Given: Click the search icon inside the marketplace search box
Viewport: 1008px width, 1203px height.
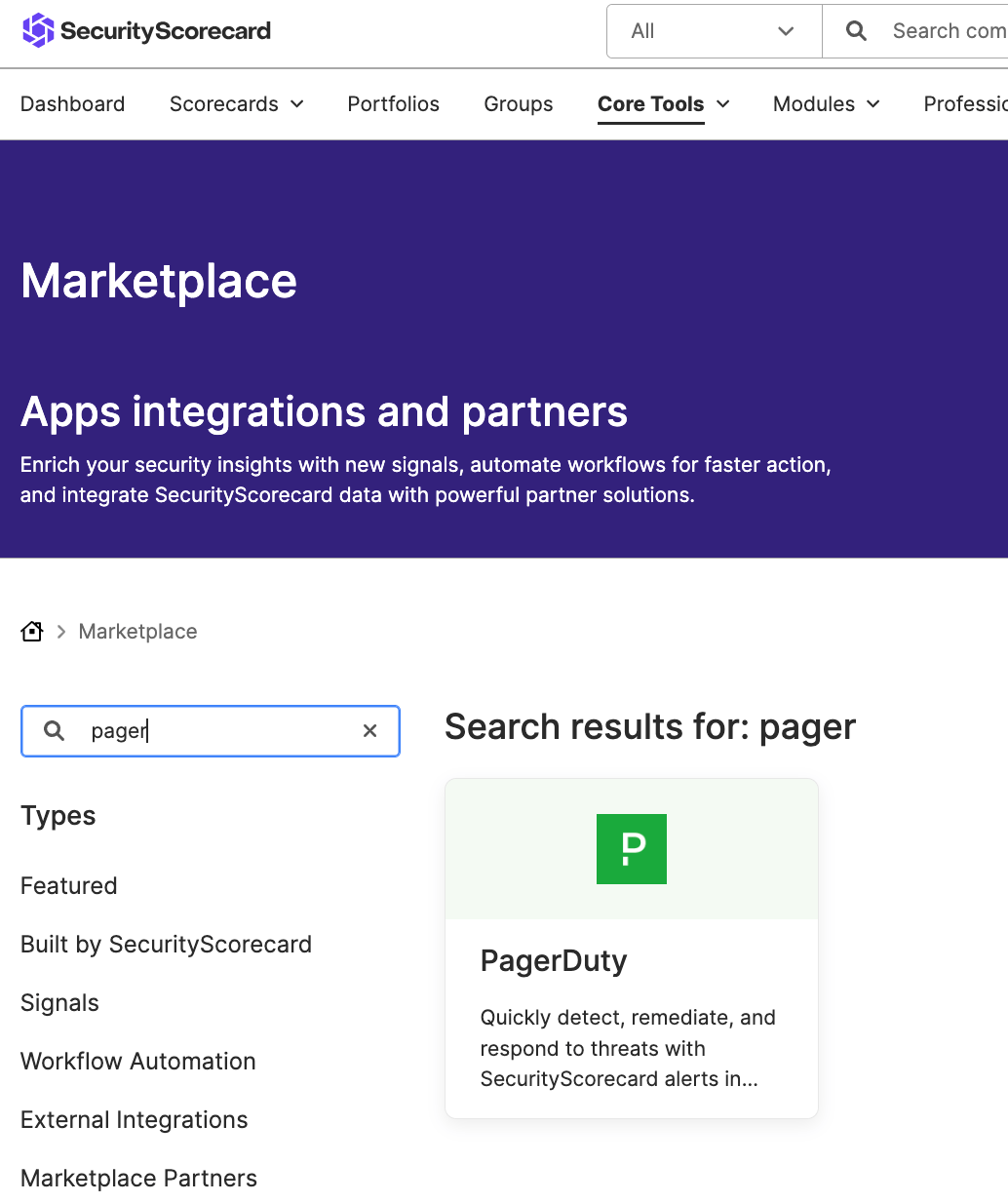Looking at the screenshot, I should point(54,730).
